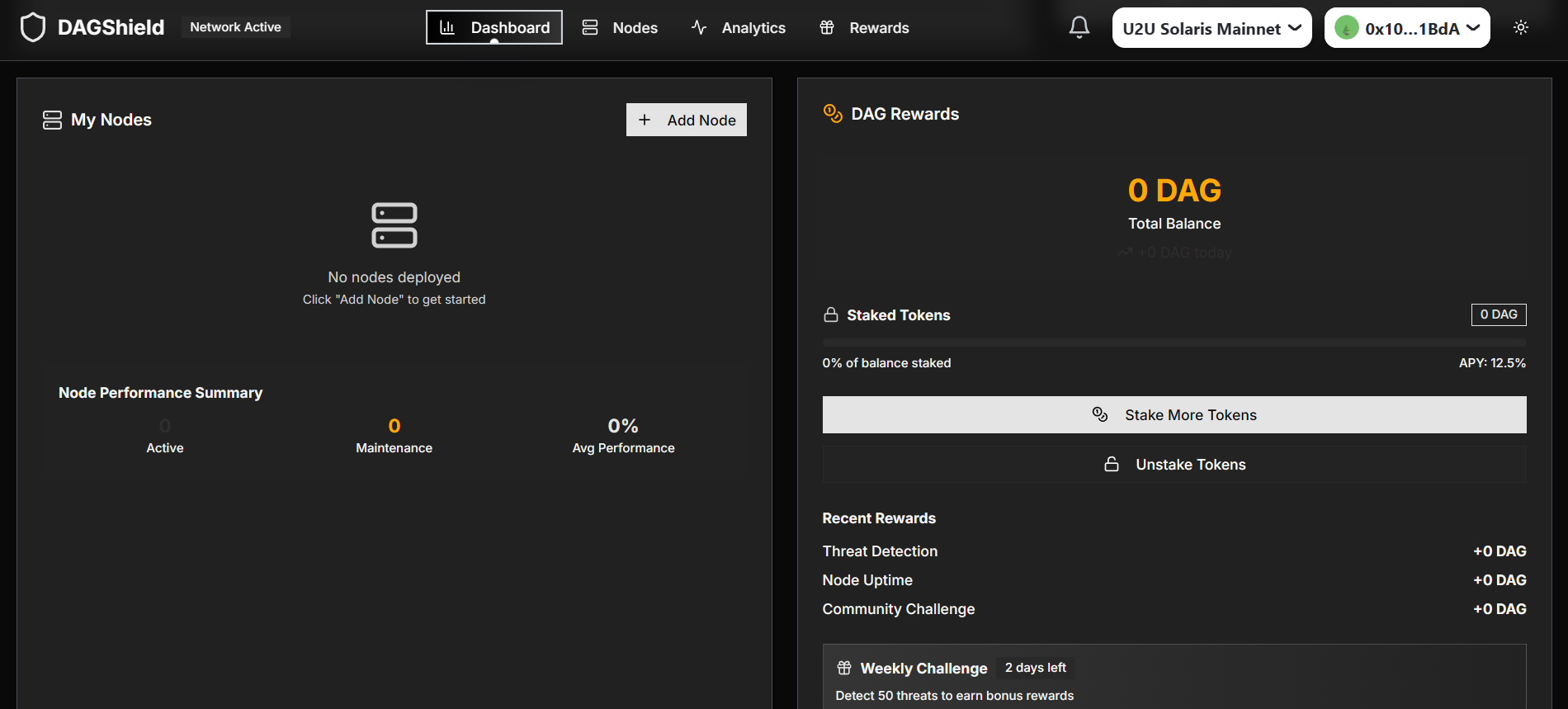Image resolution: width=1568 pixels, height=709 pixels.
Task: Open the Nodes tab
Action: pyautogui.click(x=620, y=27)
